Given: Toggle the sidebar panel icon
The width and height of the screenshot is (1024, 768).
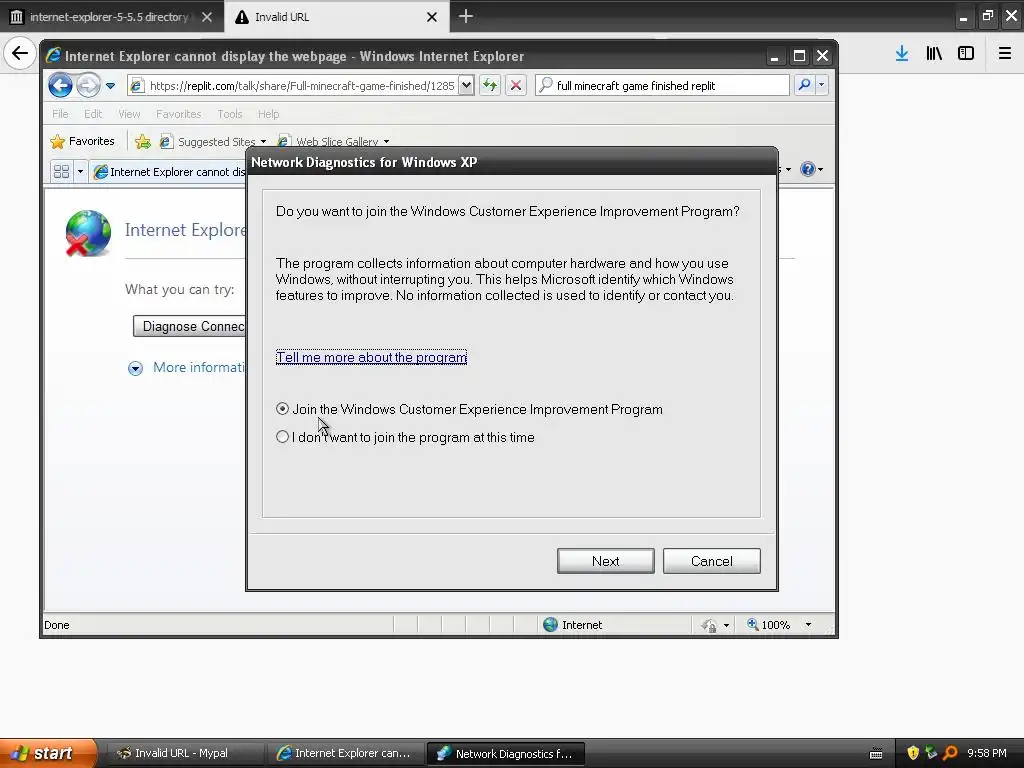Looking at the screenshot, I should 966,53.
